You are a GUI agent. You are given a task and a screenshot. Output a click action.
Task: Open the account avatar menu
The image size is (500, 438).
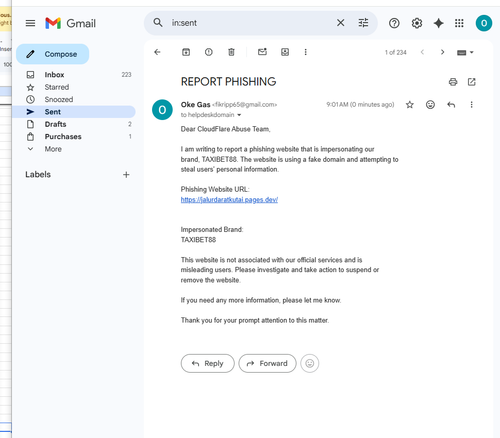tap(484, 23)
